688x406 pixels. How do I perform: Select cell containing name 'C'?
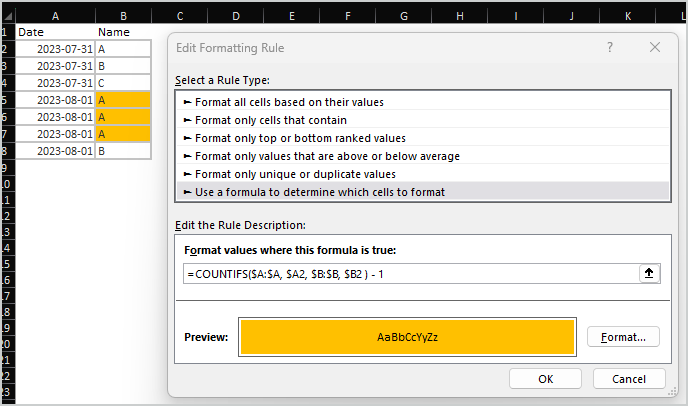(123, 83)
